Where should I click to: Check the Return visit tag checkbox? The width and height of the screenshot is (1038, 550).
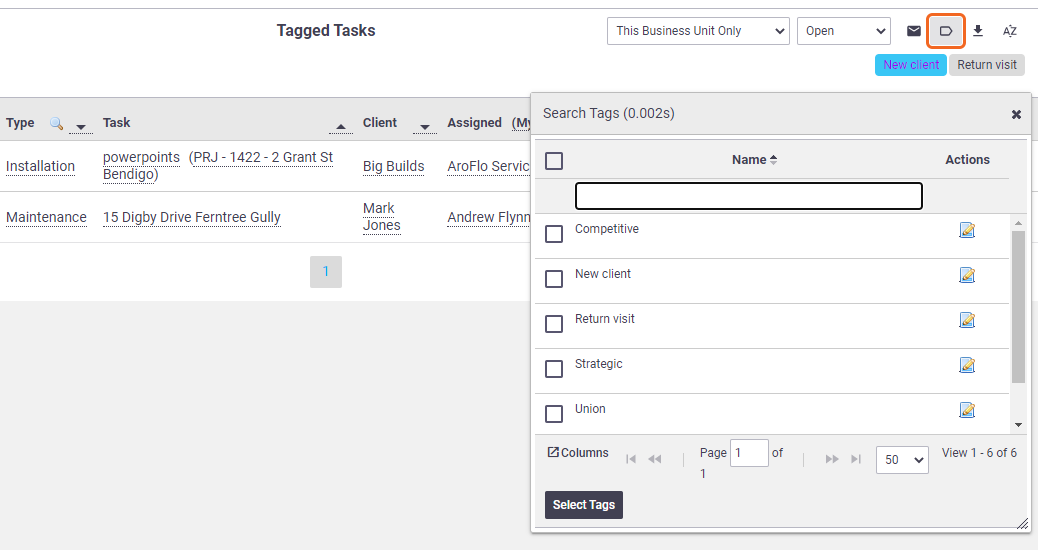[554, 324]
